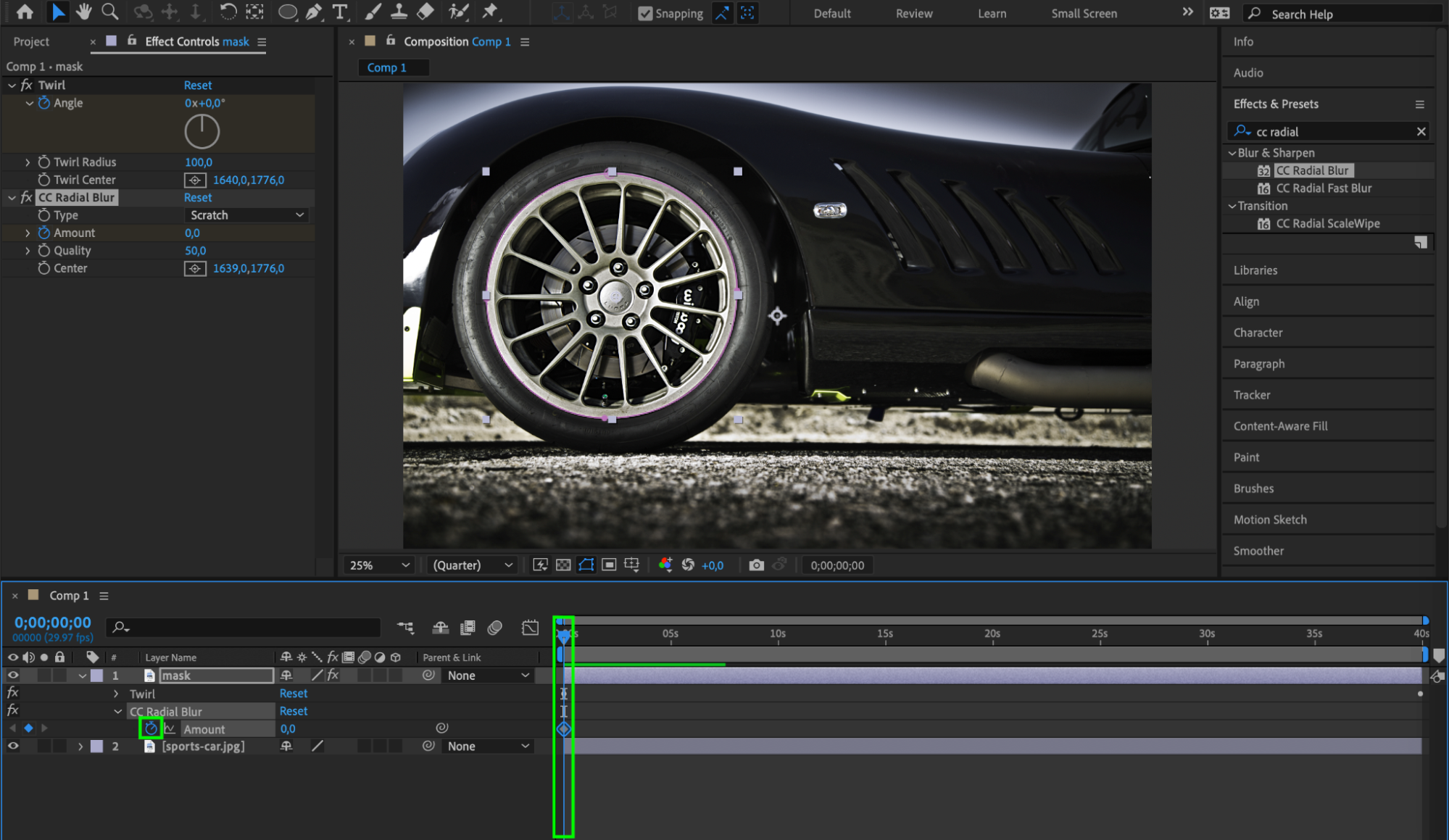The height and width of the screenshot is (840, 1449).
Task: Select the Ellipse shape tool
Action: click(287, 12)
